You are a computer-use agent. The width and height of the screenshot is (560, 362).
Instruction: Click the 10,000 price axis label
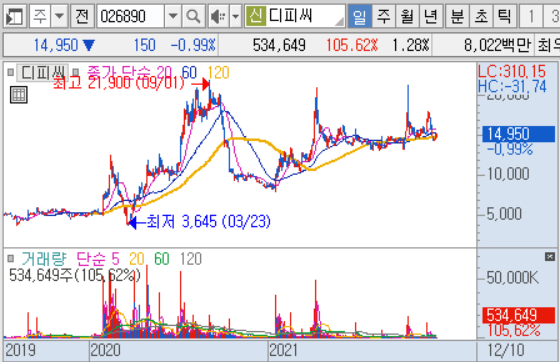508,174
